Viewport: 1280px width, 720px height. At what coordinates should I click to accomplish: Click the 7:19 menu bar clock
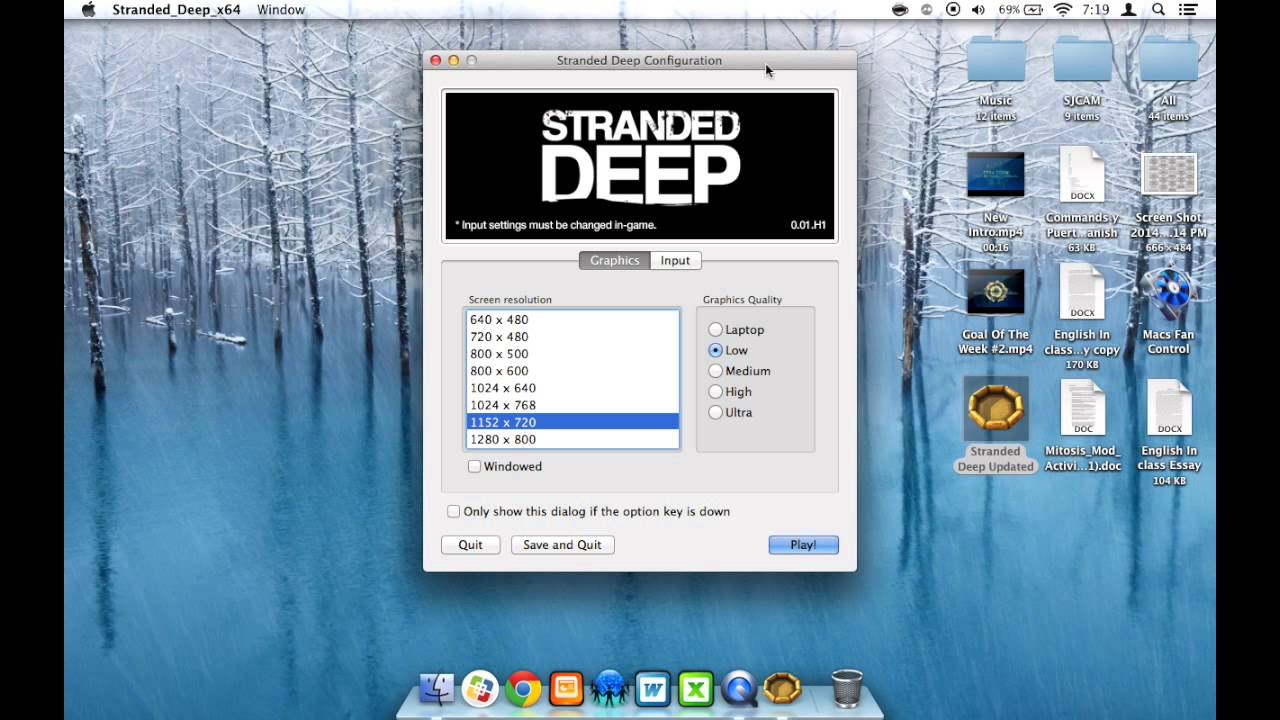(x=1096, y=10)
